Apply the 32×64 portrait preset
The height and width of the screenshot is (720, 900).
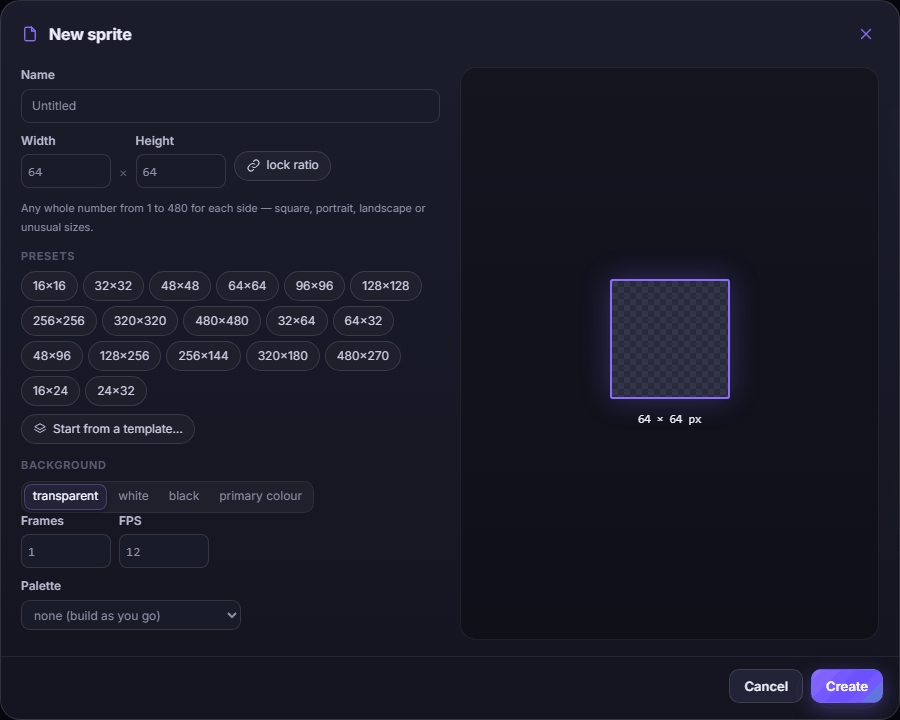pos(297,321)
